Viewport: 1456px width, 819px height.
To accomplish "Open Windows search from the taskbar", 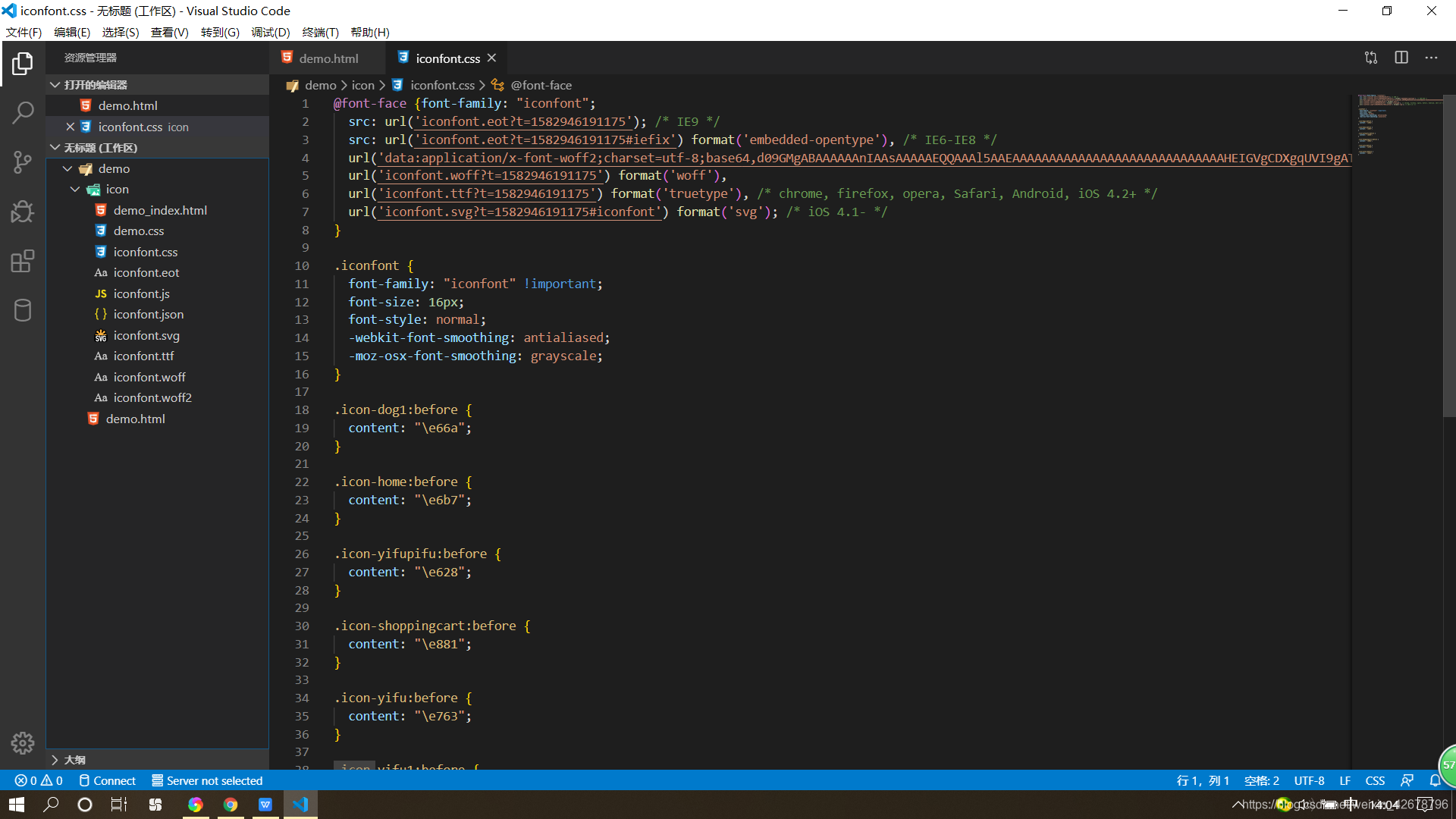I will [51, 805].
